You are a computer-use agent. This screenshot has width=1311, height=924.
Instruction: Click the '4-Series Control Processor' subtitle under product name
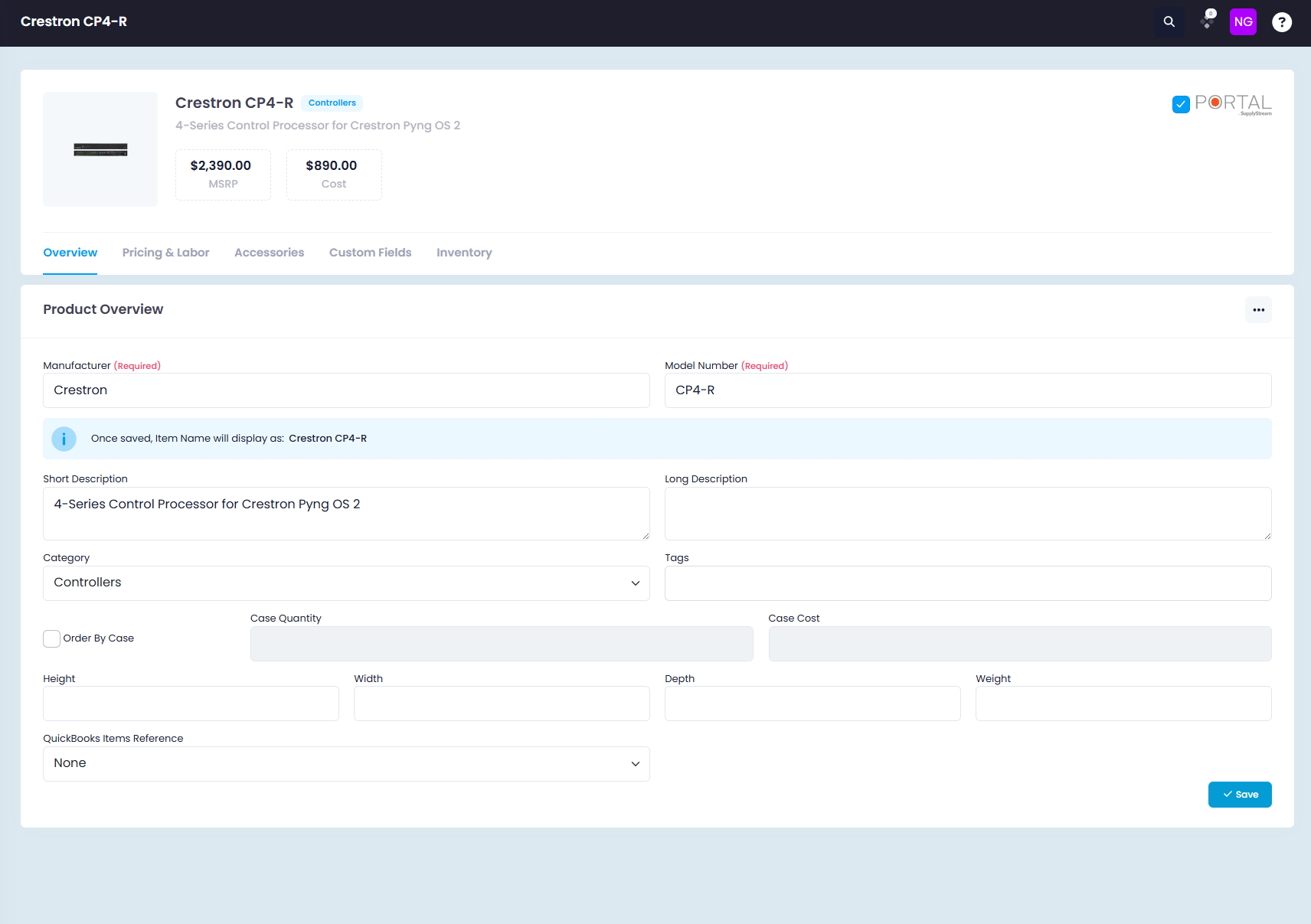(x=318, y=126)
